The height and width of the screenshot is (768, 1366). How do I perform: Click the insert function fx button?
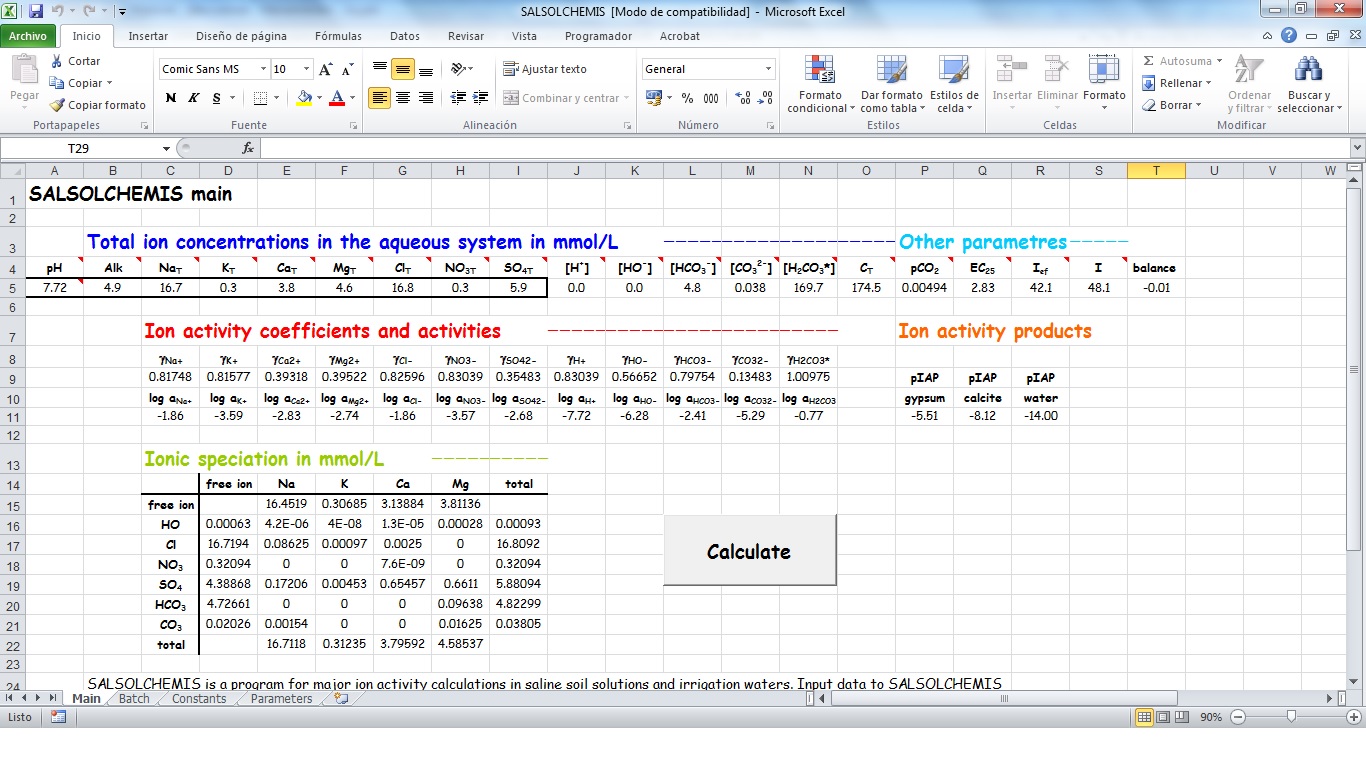click(248, 148)
